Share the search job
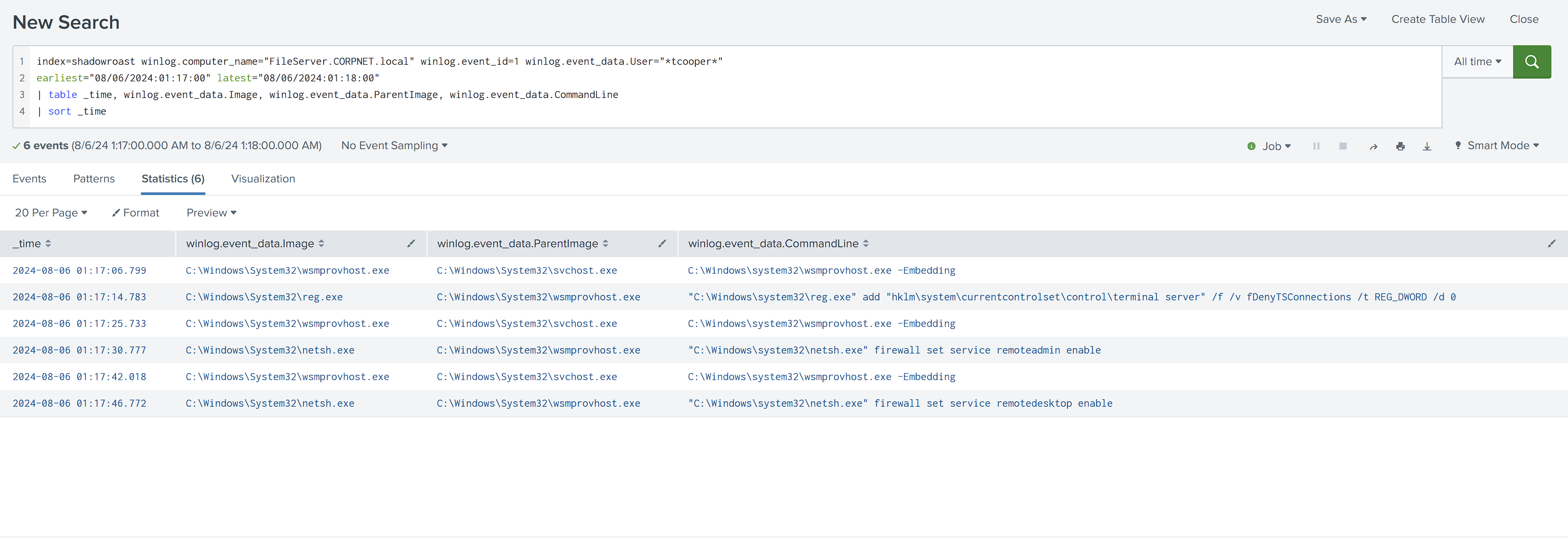The height and width of the screenshot is (538, 1568). pos(1373,147)
